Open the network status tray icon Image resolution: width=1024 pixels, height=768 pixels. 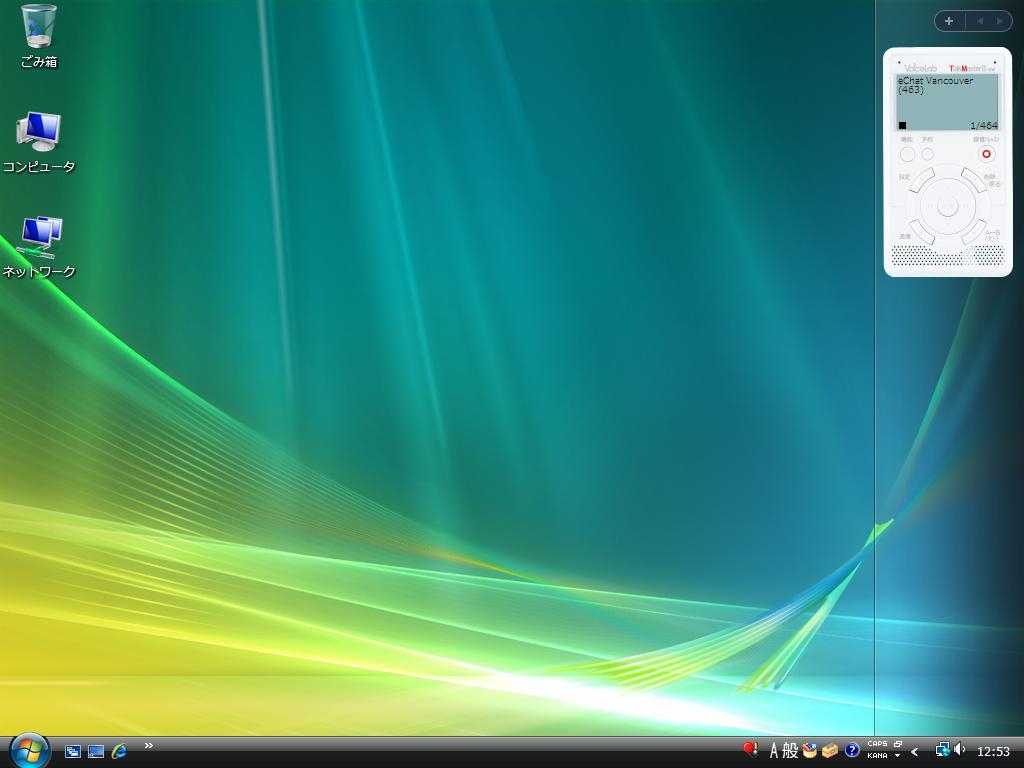[942, 750]
